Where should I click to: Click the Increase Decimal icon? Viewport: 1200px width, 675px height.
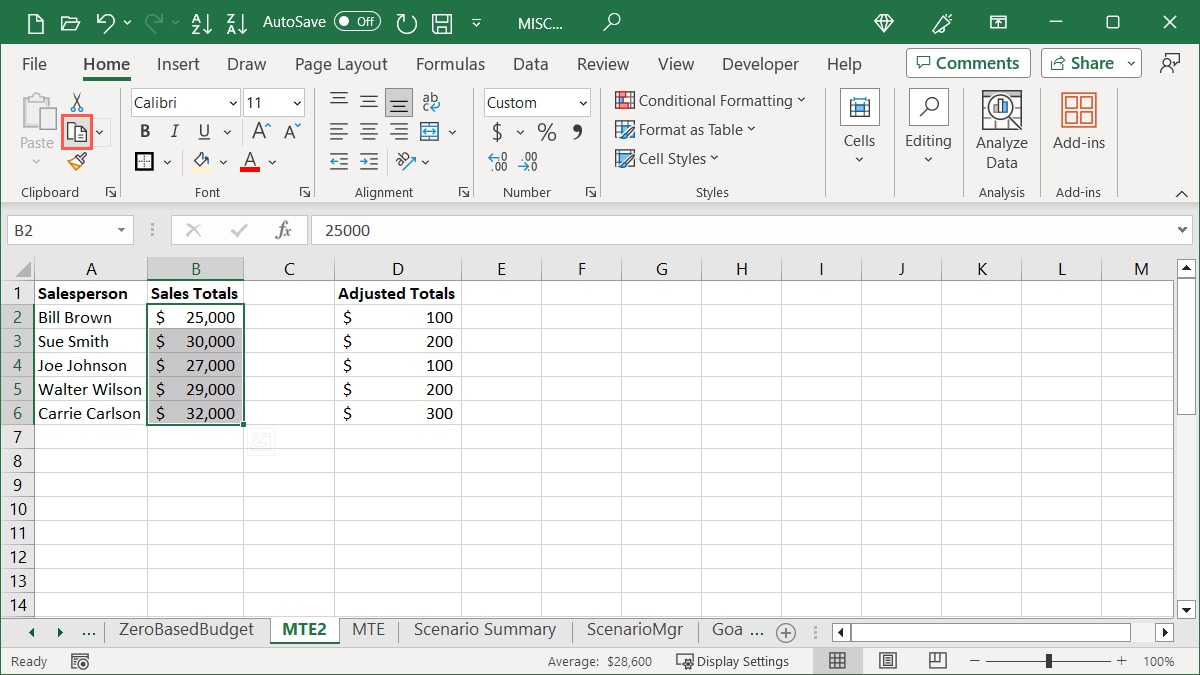coord(496,161)
